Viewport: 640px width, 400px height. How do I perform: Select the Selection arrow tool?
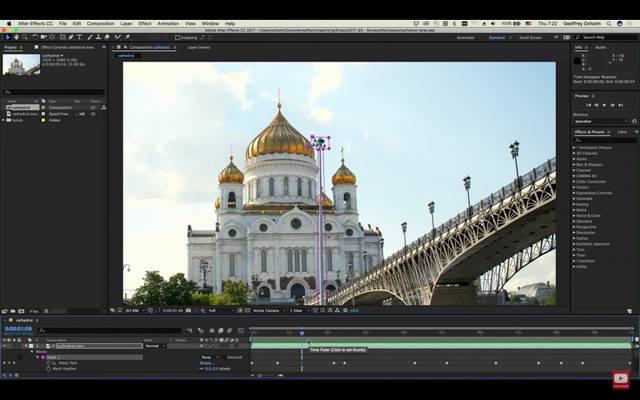click(x=7, y=37)
